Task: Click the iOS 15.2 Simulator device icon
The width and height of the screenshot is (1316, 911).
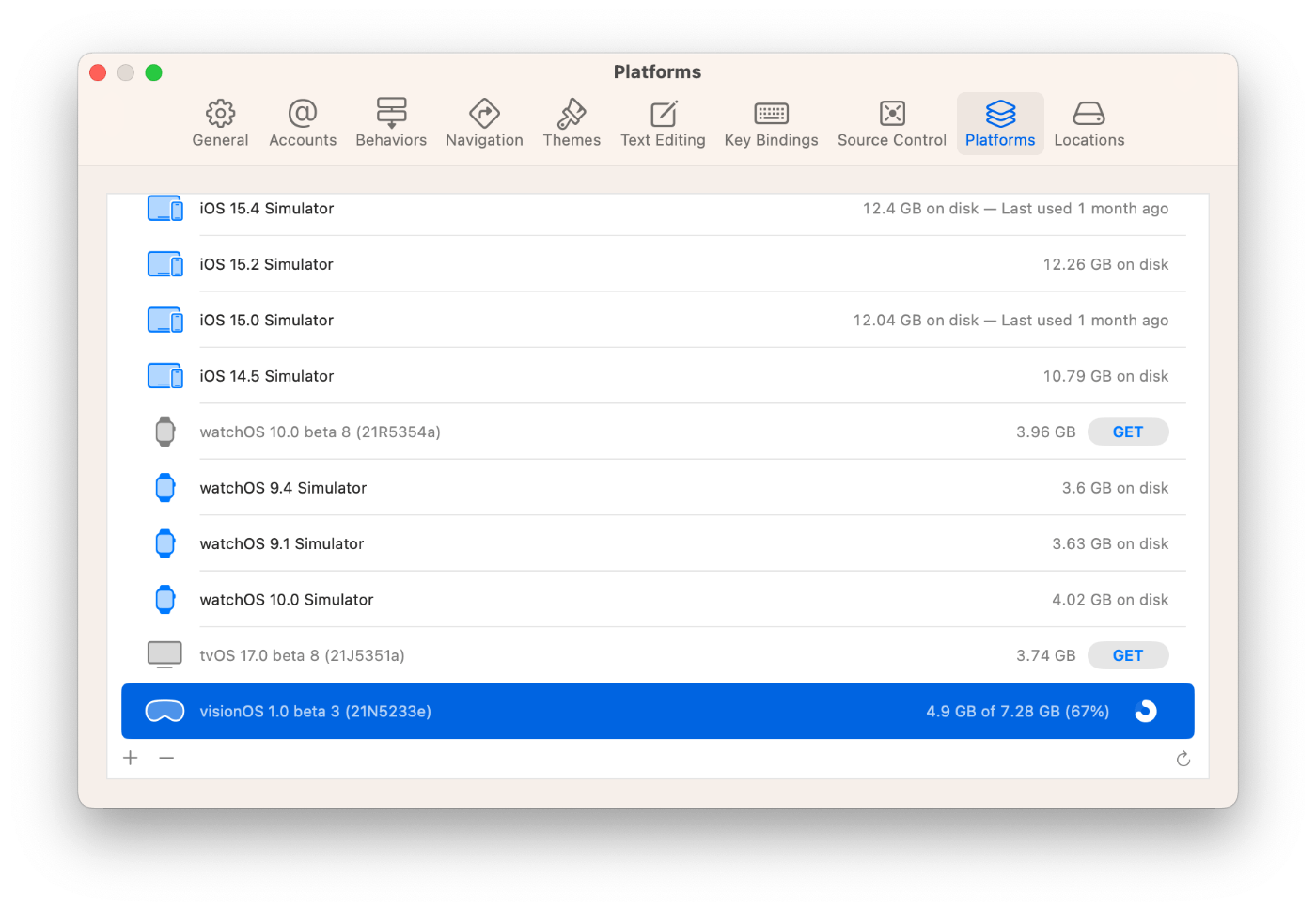Action: (165, 264)
